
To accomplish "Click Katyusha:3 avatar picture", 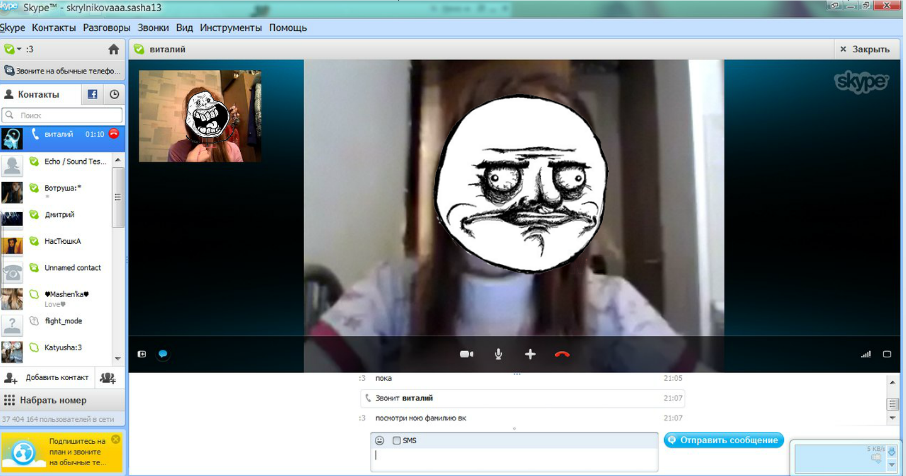I will tap(12, 351).
